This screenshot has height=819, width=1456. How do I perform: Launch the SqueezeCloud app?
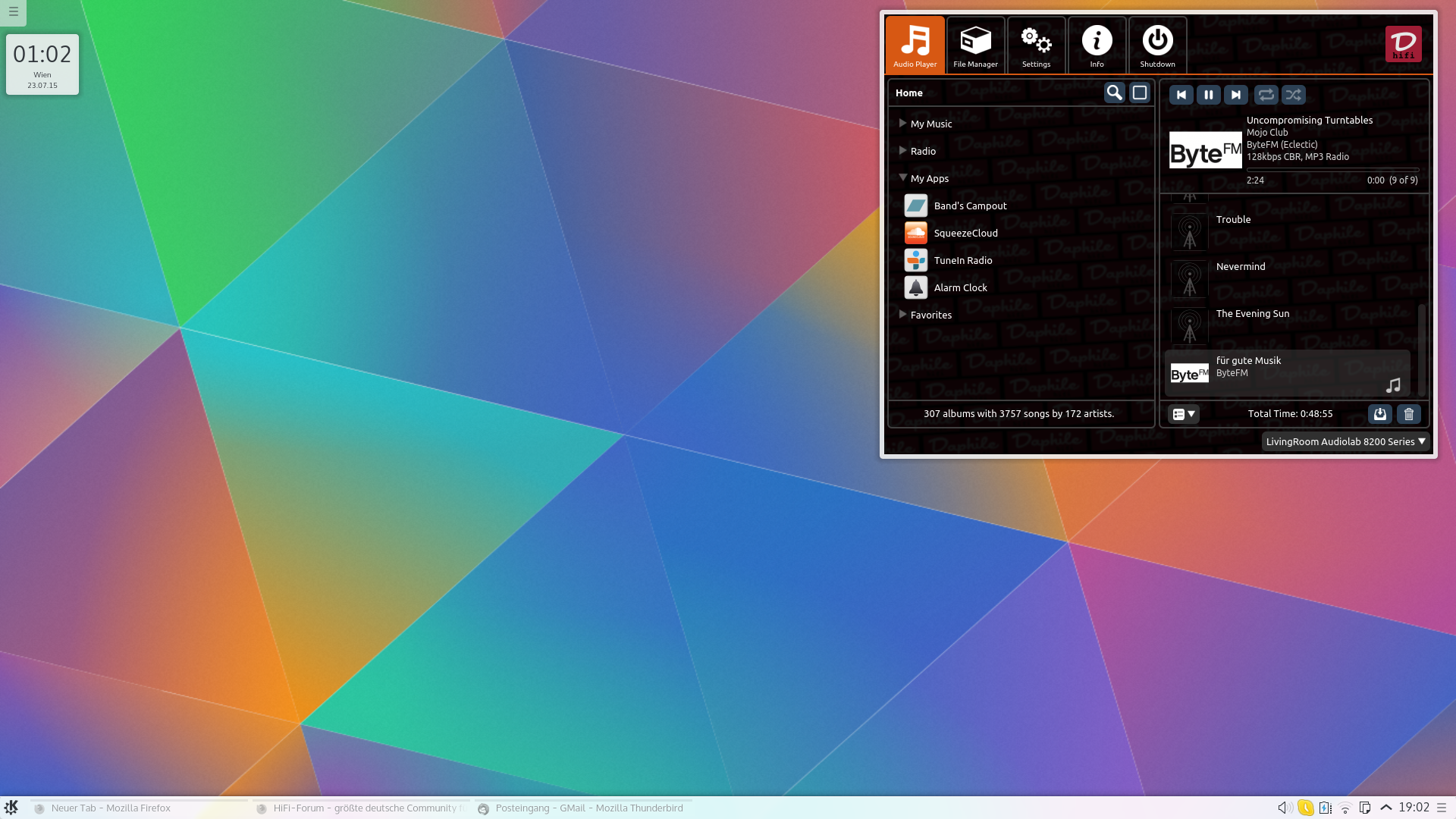tap(965, 233)
